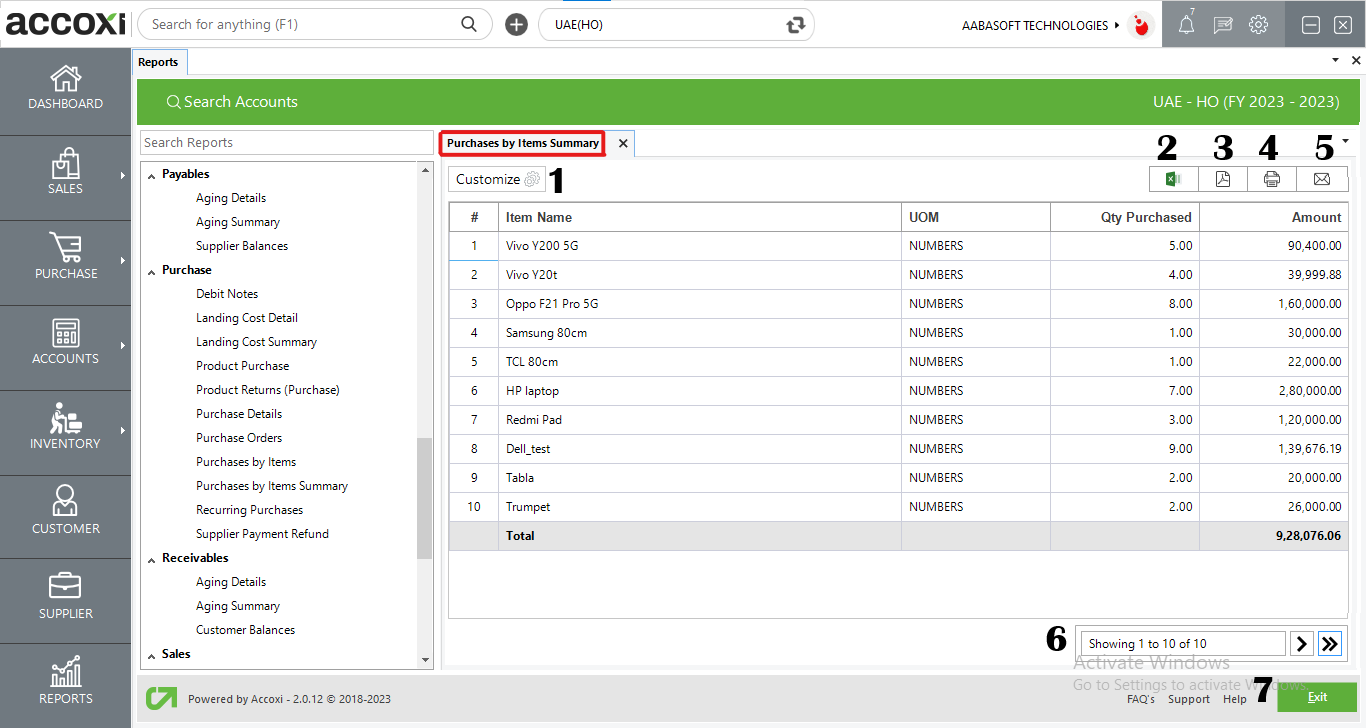Screen dimensions: 1366x728
Task: Open the settings gear in the top bar
Action: coord(1258,24)
